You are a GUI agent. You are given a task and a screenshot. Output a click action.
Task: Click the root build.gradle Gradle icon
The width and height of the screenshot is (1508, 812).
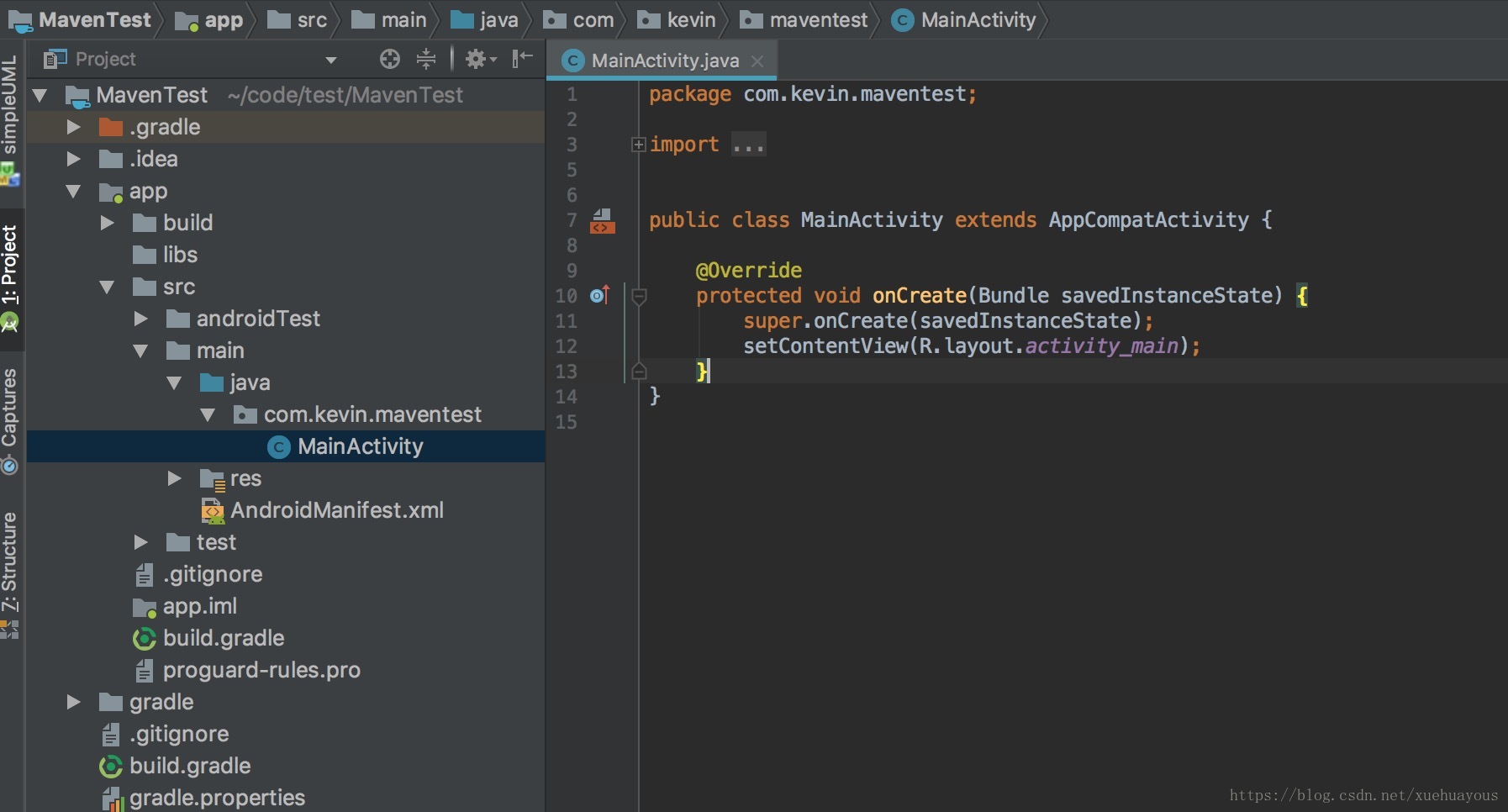coord(111,767)
